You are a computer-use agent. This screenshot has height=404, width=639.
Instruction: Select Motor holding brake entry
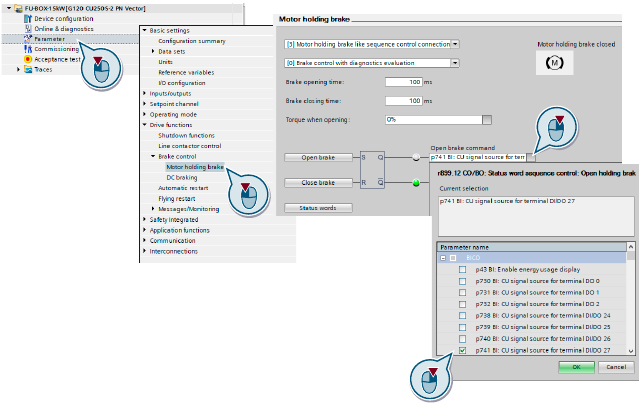(x=195, y=167)
